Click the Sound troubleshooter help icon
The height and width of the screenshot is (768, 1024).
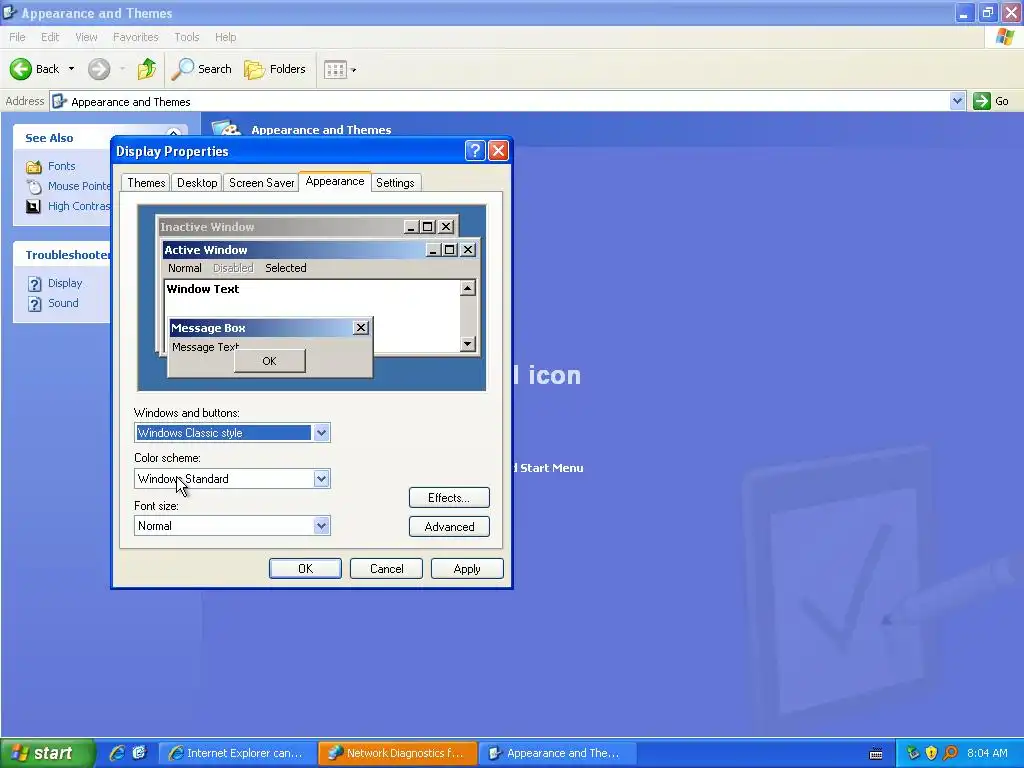click(x=35, y=304)
